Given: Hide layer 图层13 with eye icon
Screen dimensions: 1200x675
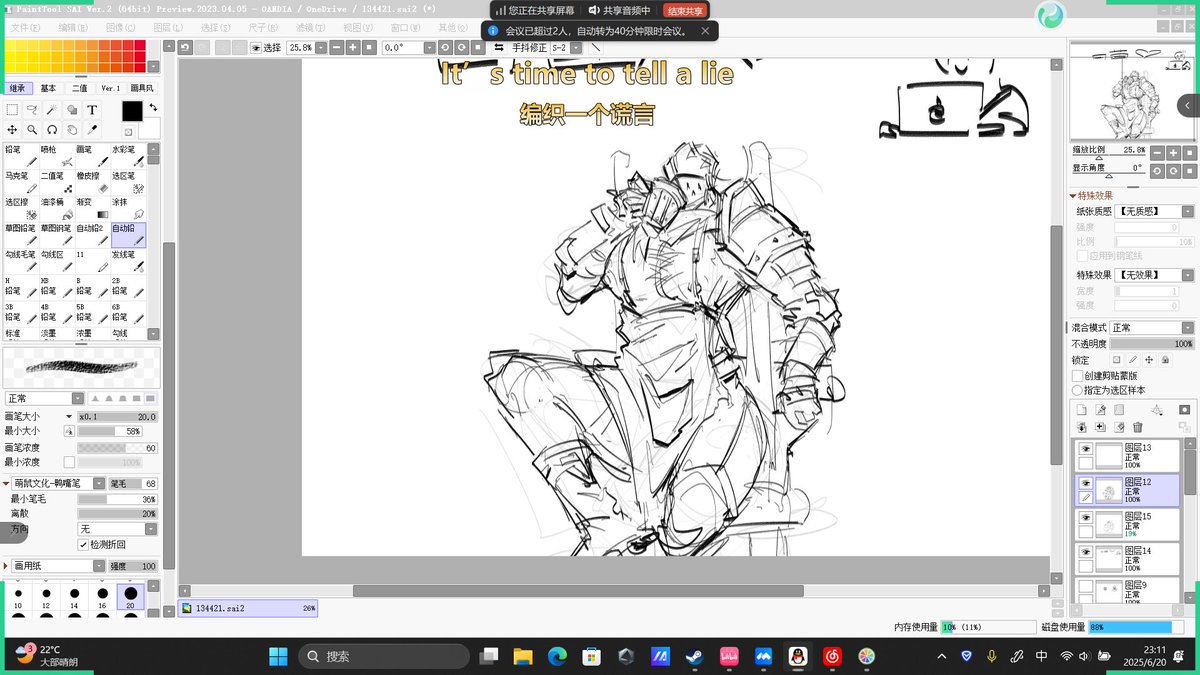Looking at the screenshot, I should point(1085,449).
